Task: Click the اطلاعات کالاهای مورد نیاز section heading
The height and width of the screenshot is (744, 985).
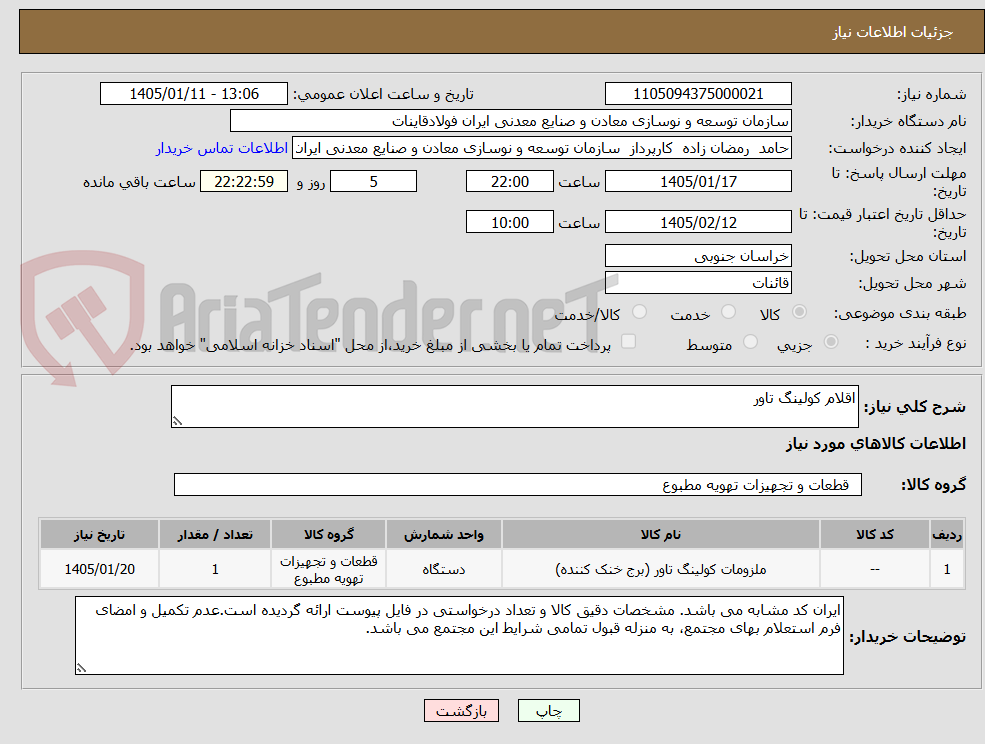Action: pos(876,444)
